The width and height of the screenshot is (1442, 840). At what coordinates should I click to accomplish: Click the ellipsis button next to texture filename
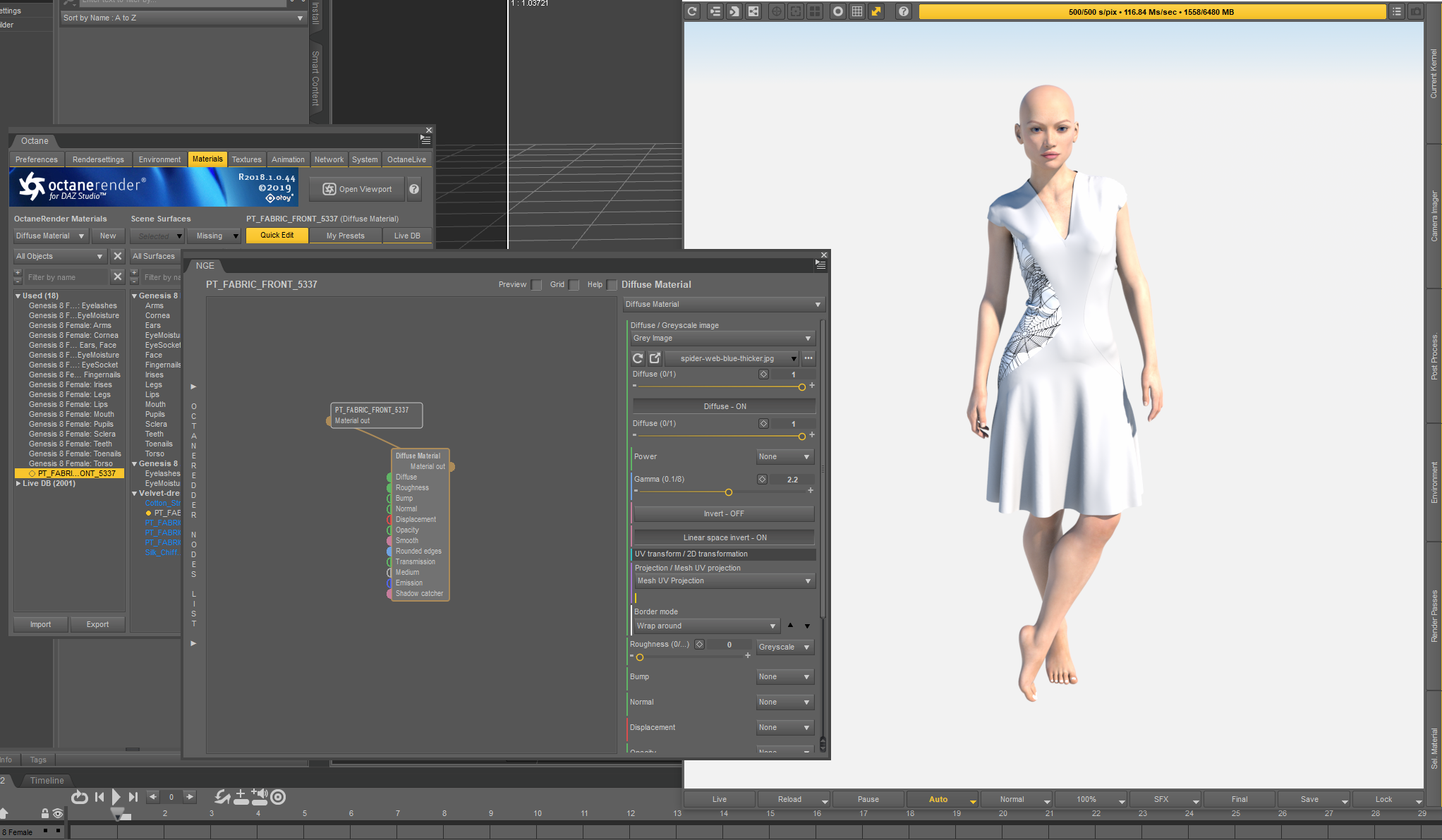[808, 358]
